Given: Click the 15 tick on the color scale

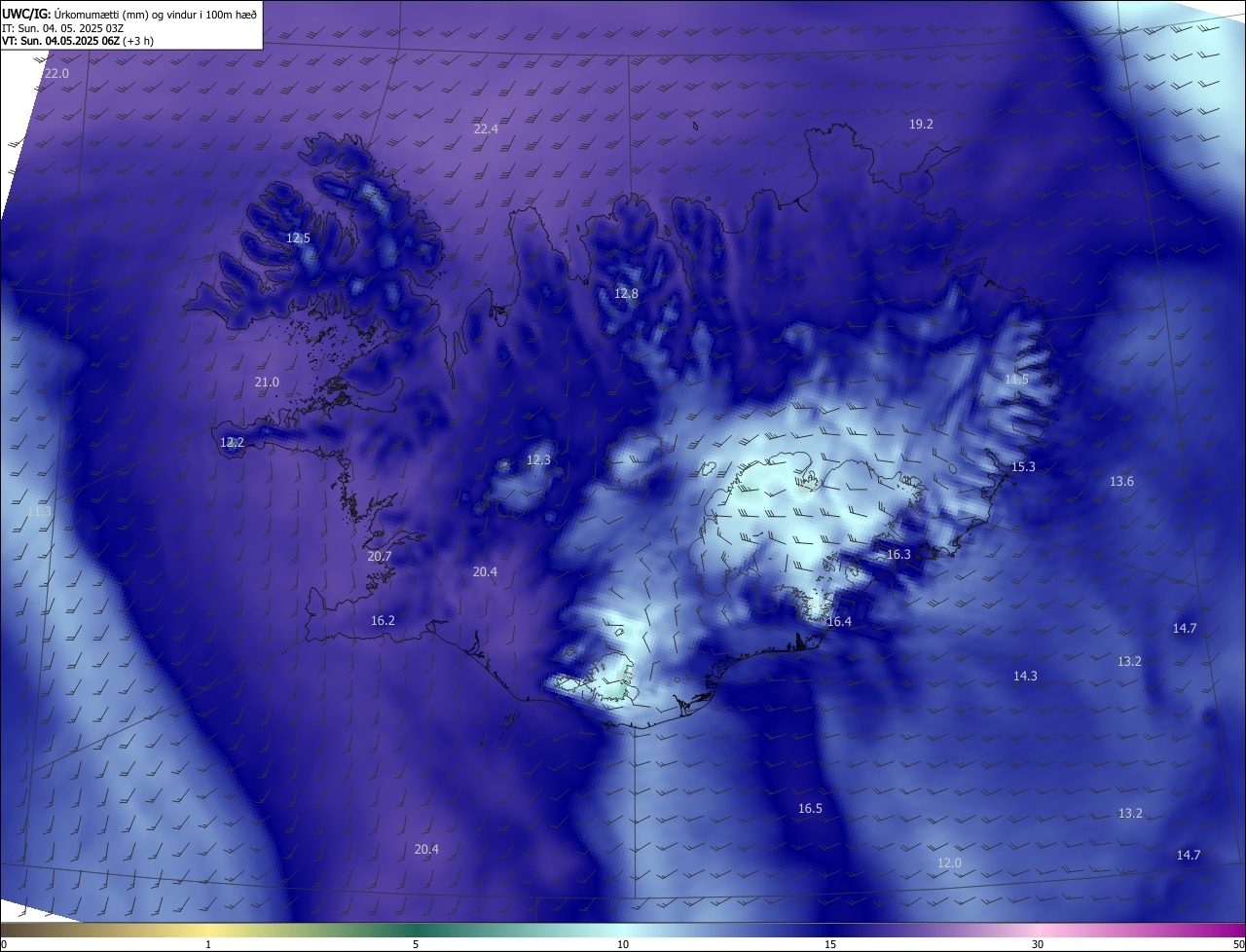Looking at the screenshot, I should (x=830, y=944).
